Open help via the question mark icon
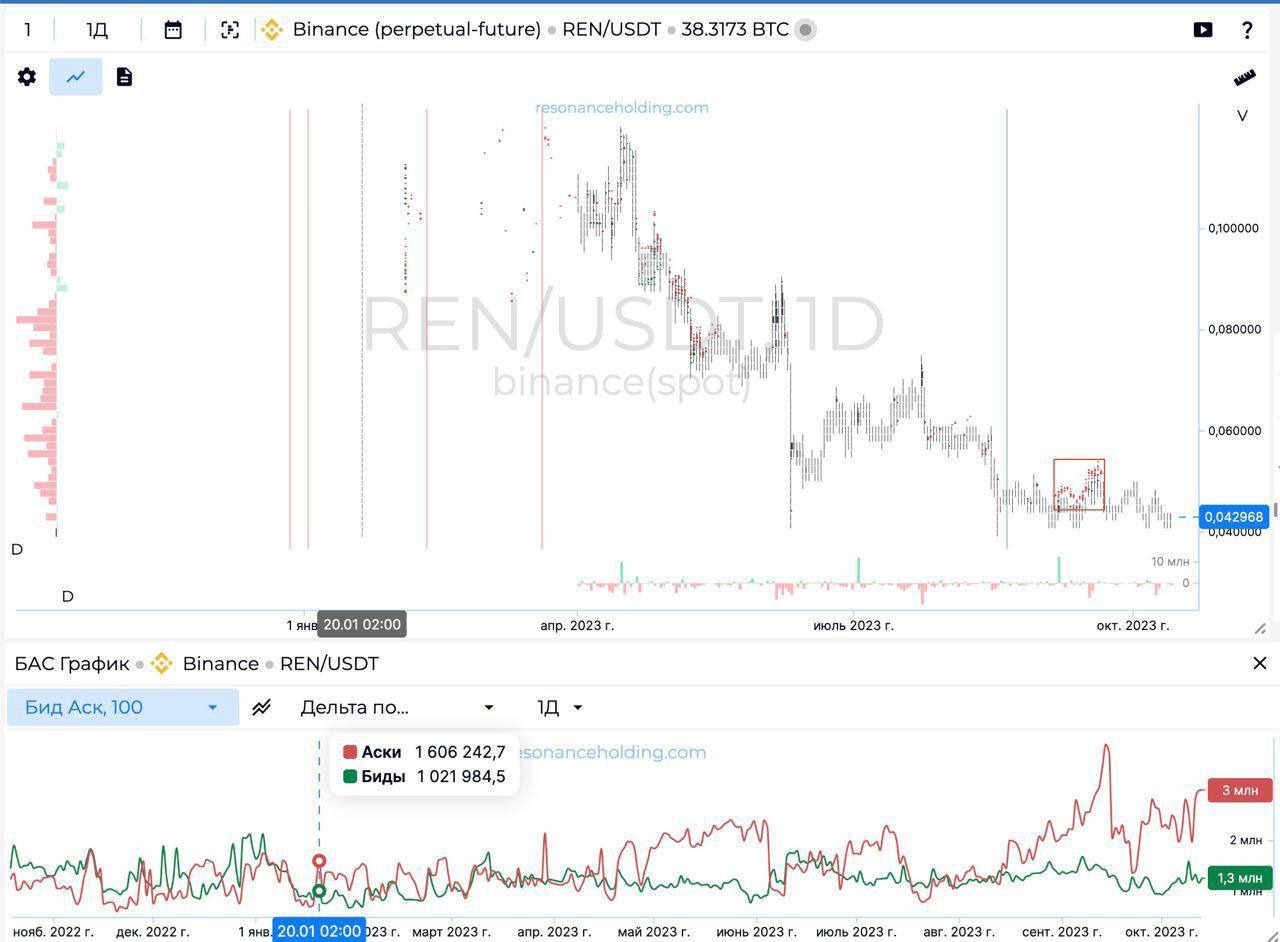 [1247, 30]
